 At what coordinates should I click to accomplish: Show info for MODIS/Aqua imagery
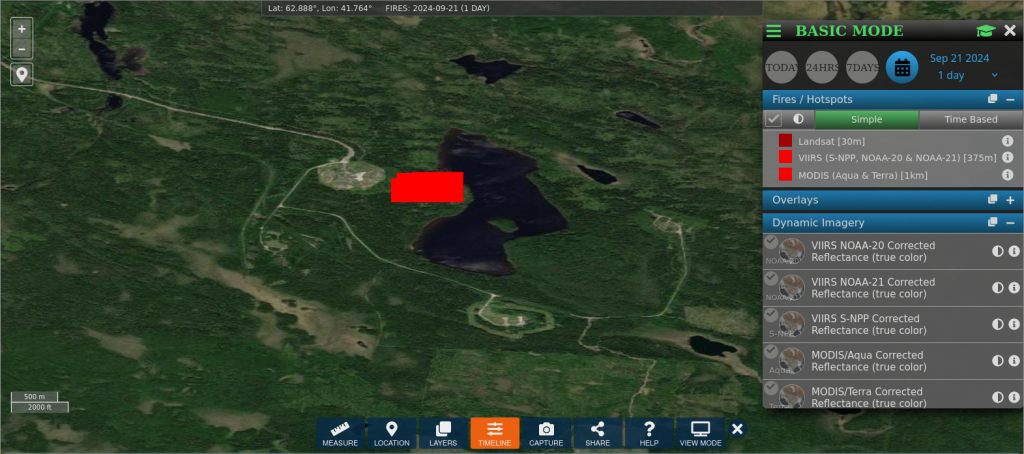coord(1014,361)
